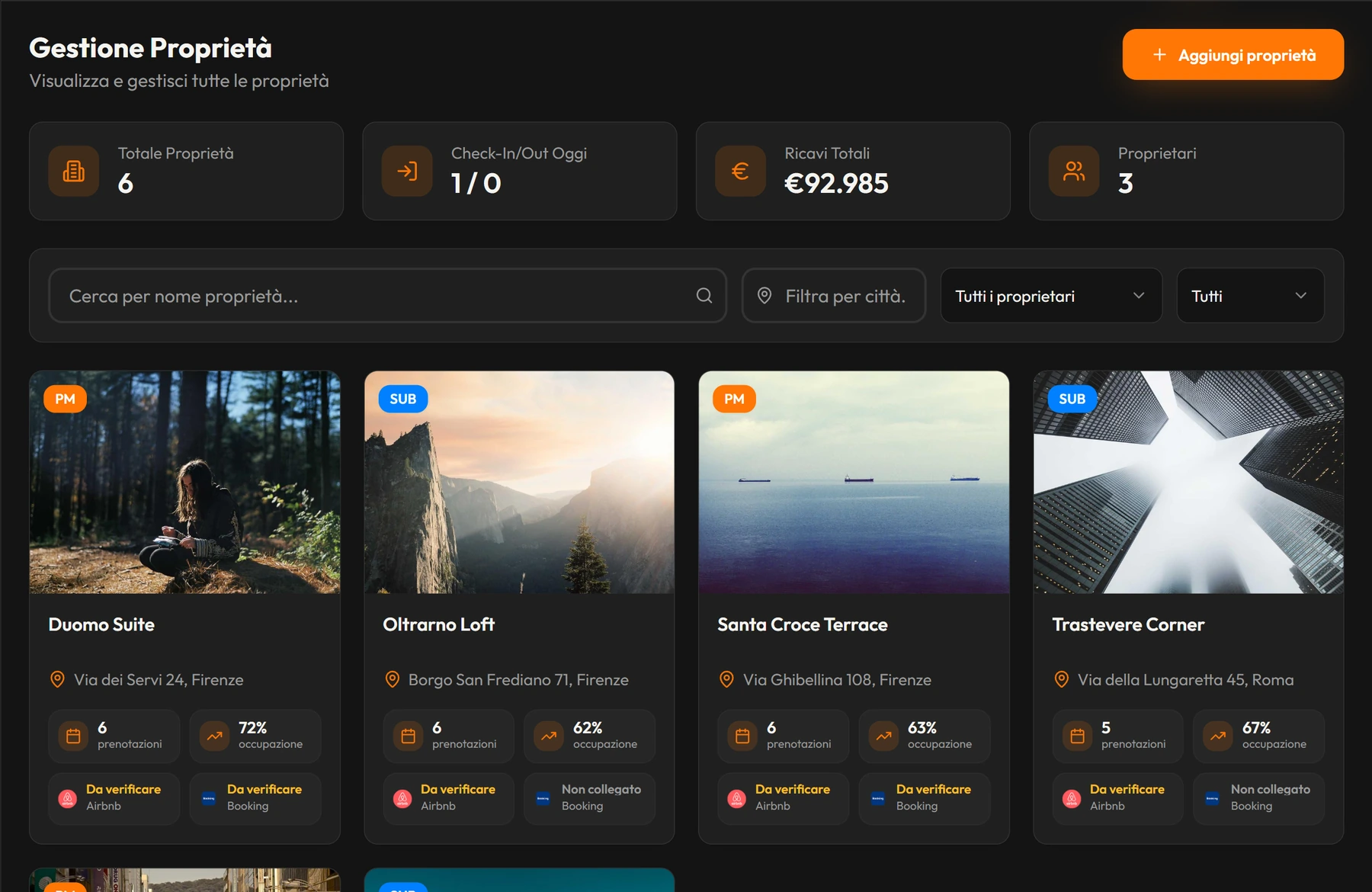This screenshot has width=1372, height=892.
Task: Open the Tutti status dropdown
Action: click(x=1250, y=296)
